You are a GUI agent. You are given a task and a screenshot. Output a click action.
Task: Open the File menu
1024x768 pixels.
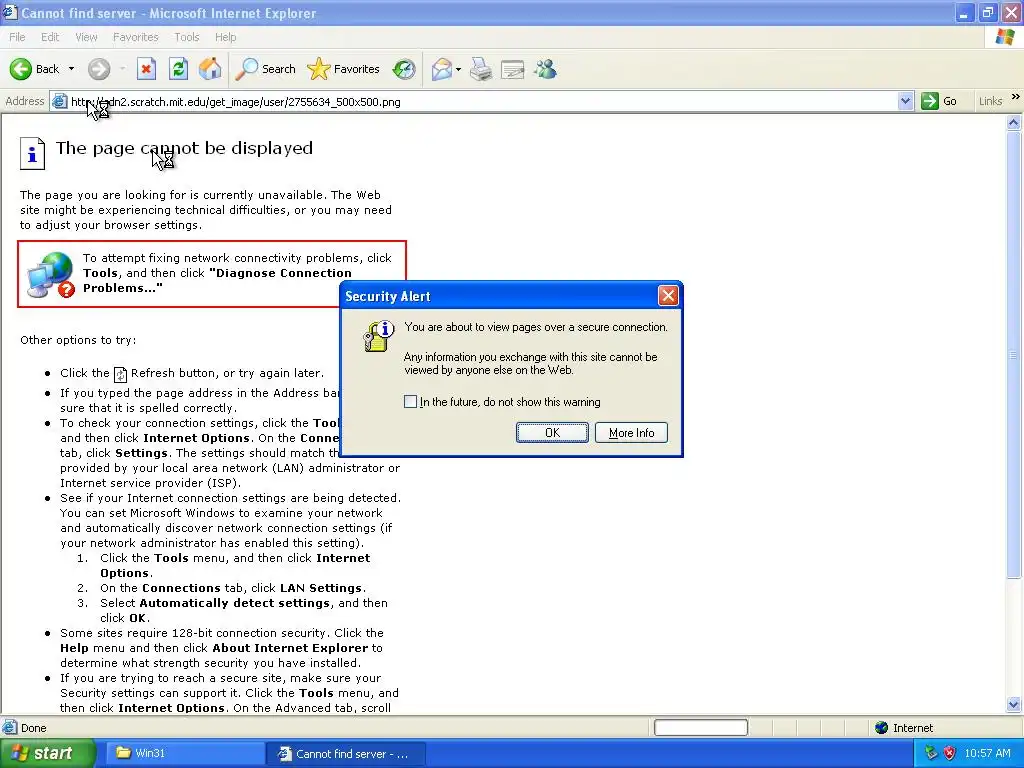click(17, 37)
